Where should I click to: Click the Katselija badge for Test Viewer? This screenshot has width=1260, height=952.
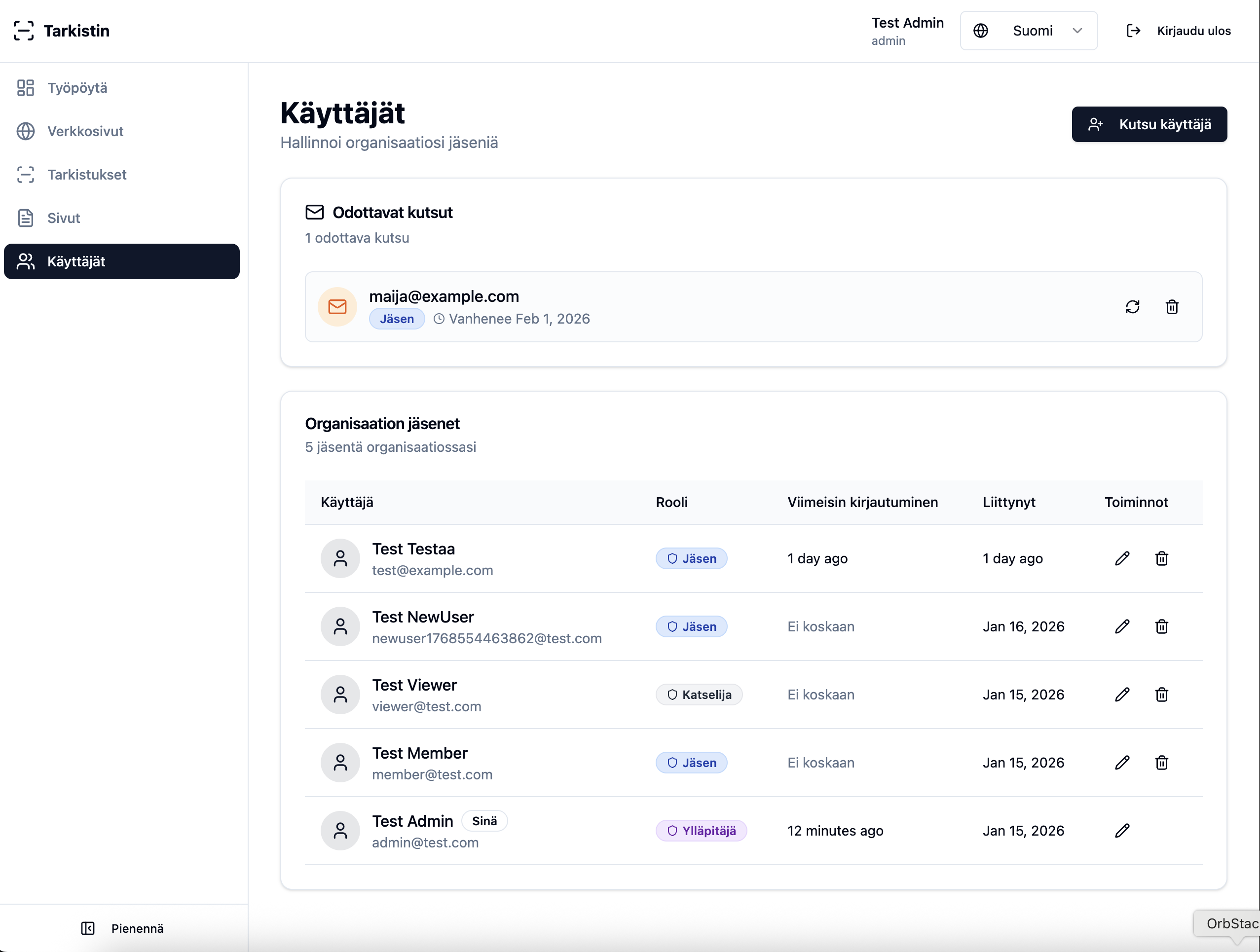coord(700,695)
